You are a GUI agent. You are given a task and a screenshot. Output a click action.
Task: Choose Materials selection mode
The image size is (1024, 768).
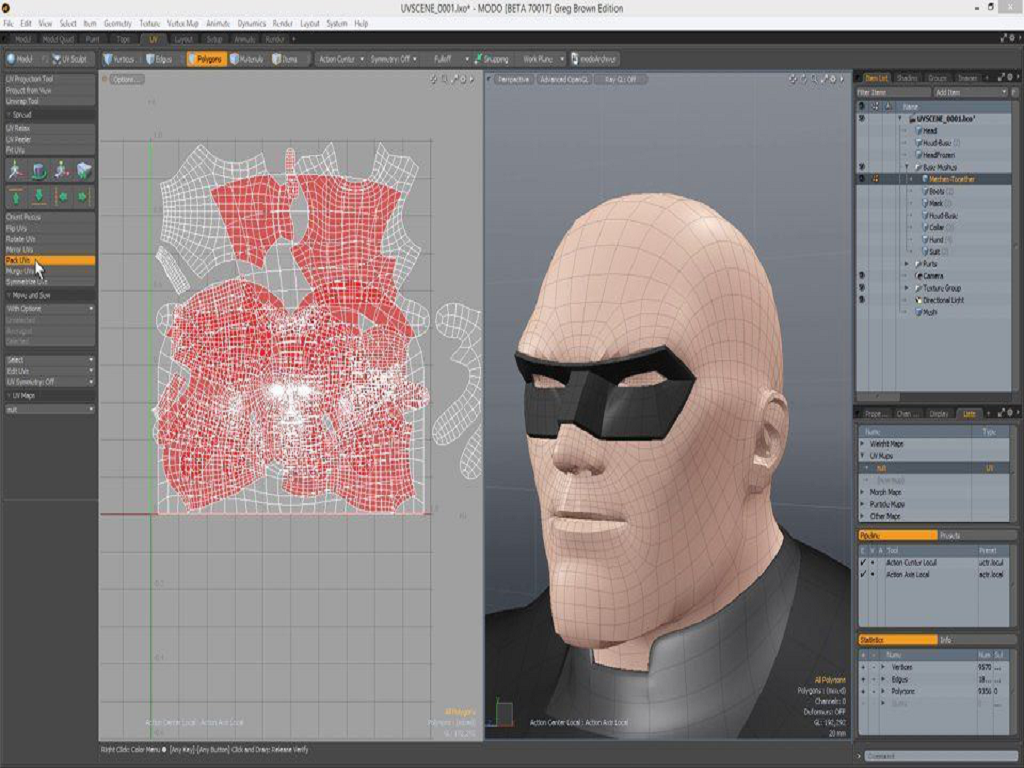(x=248, y=59)
